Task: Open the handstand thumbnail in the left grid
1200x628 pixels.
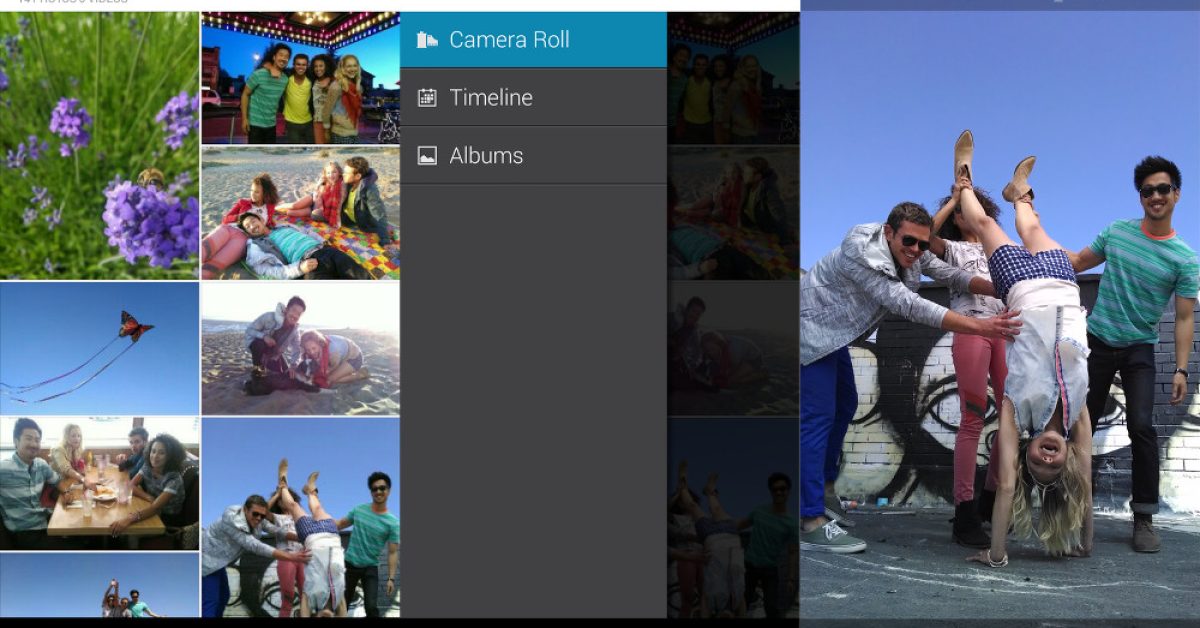Action: coord(300,517)
